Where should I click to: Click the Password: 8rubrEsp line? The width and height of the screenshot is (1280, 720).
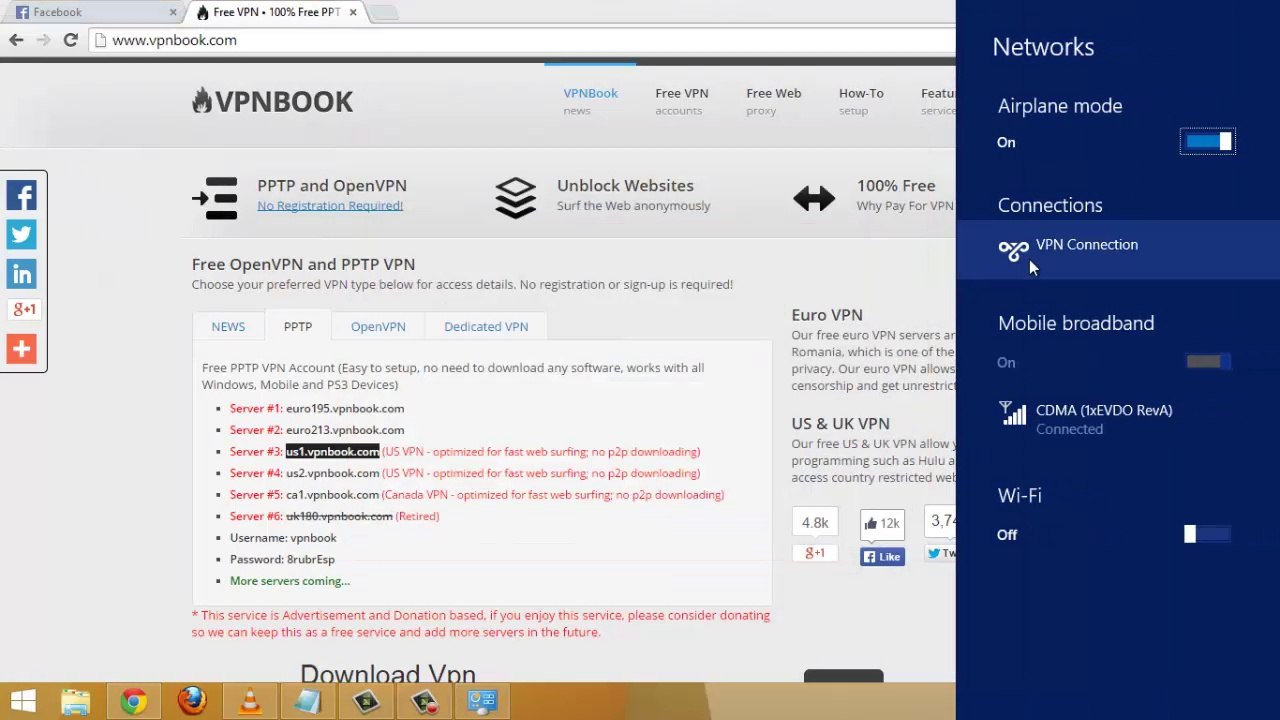point(282,560)
